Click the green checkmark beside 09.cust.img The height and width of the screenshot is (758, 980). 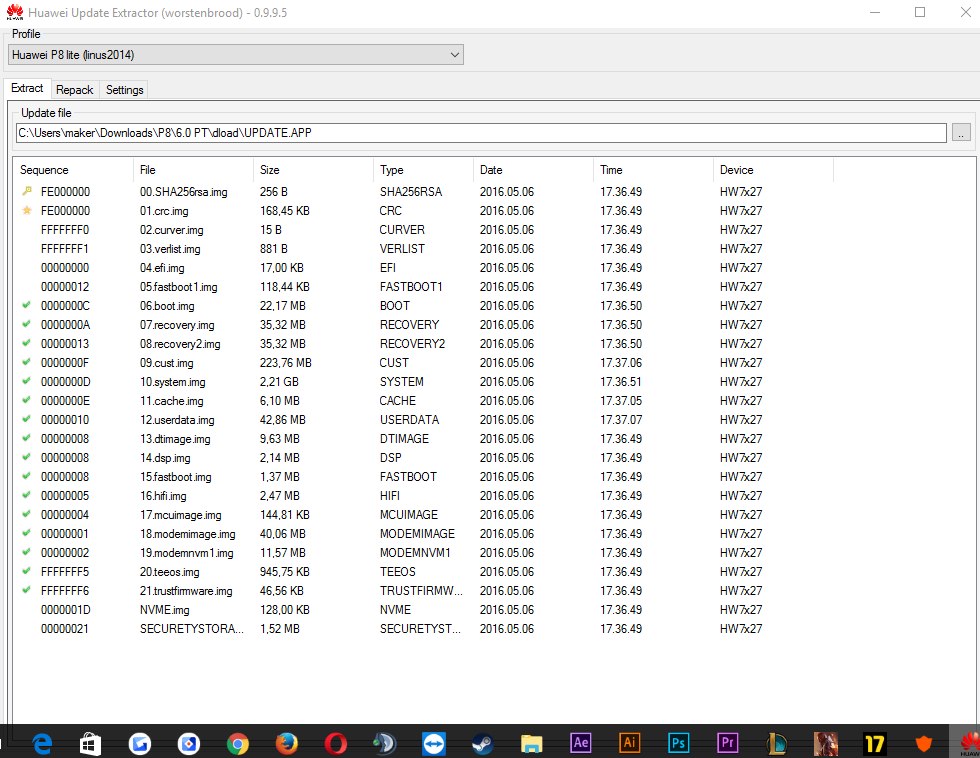26,362
